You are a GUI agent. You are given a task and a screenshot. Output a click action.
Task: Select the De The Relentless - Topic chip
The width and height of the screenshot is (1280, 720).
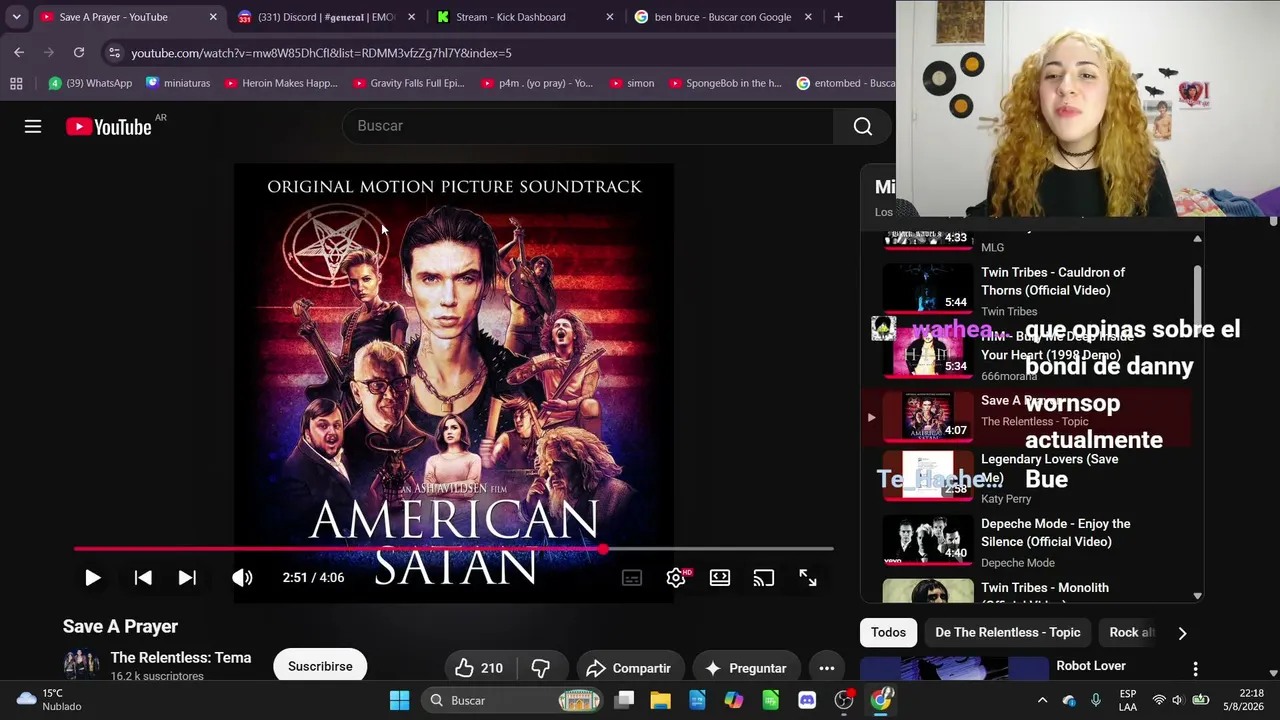(x=1007, y=632)
